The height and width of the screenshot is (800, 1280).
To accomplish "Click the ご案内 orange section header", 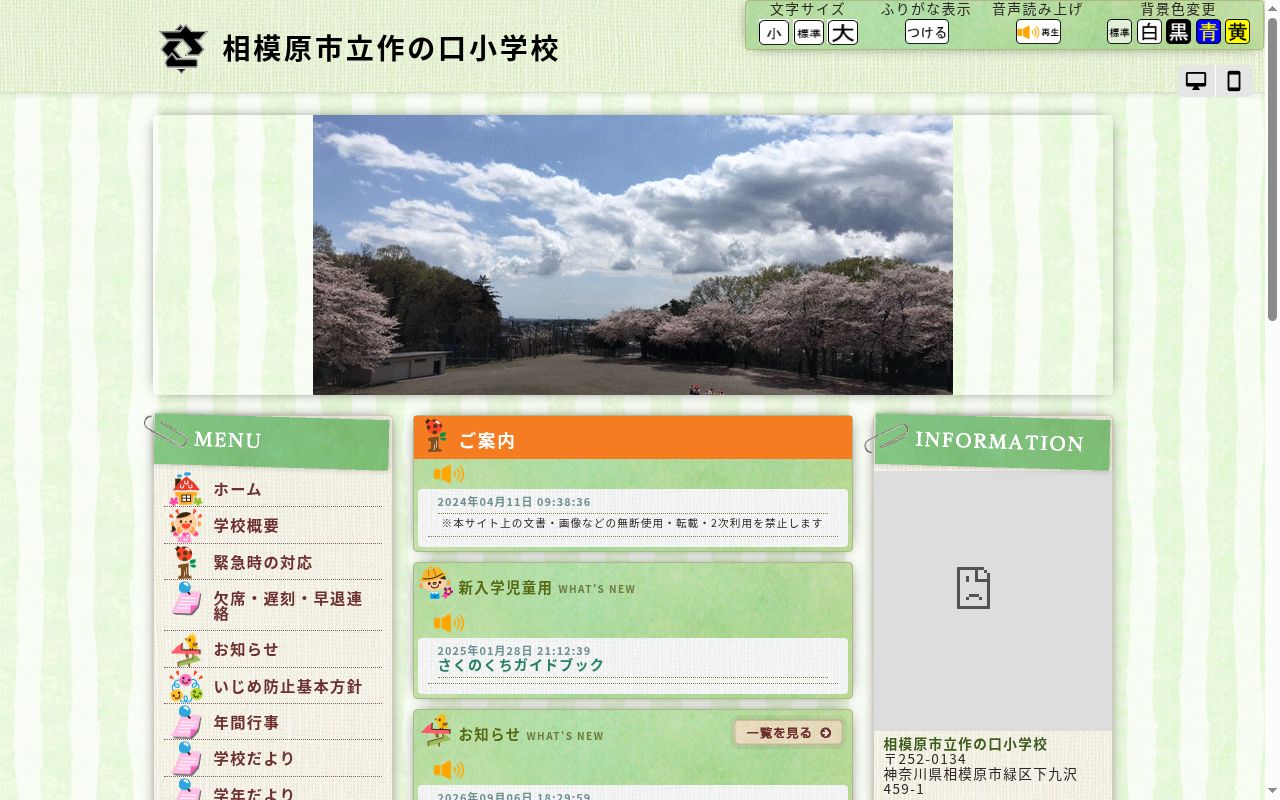I will pyautogui.click(x=633, y=438).
